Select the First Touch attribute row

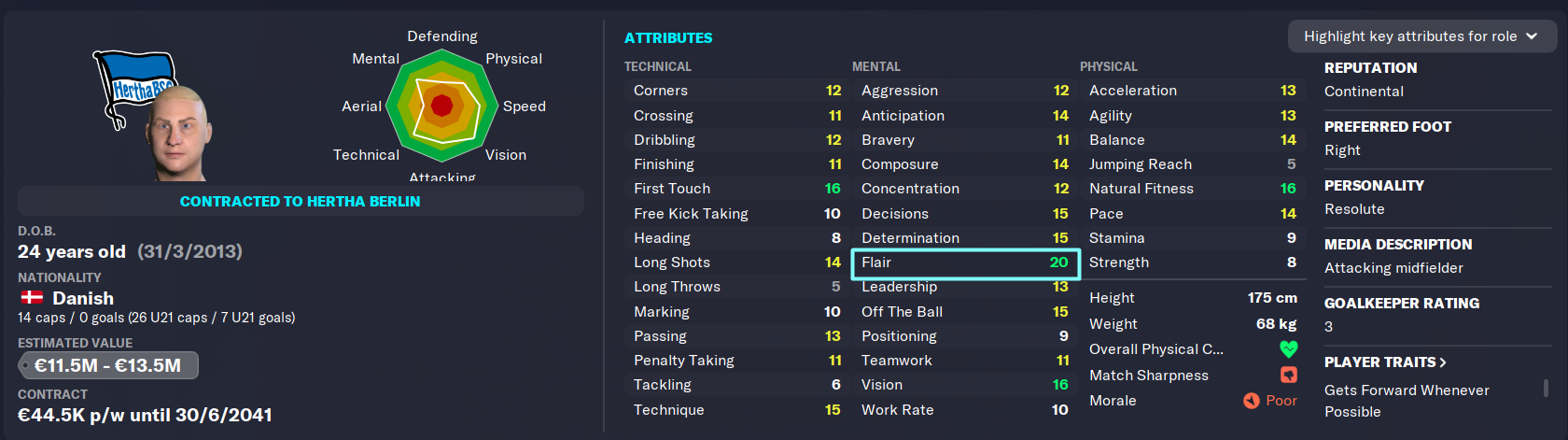(x=737, y=189)
